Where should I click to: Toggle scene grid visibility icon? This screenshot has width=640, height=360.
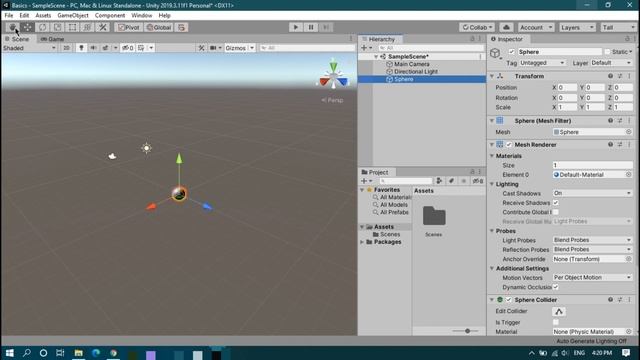[x=141, y=48]
